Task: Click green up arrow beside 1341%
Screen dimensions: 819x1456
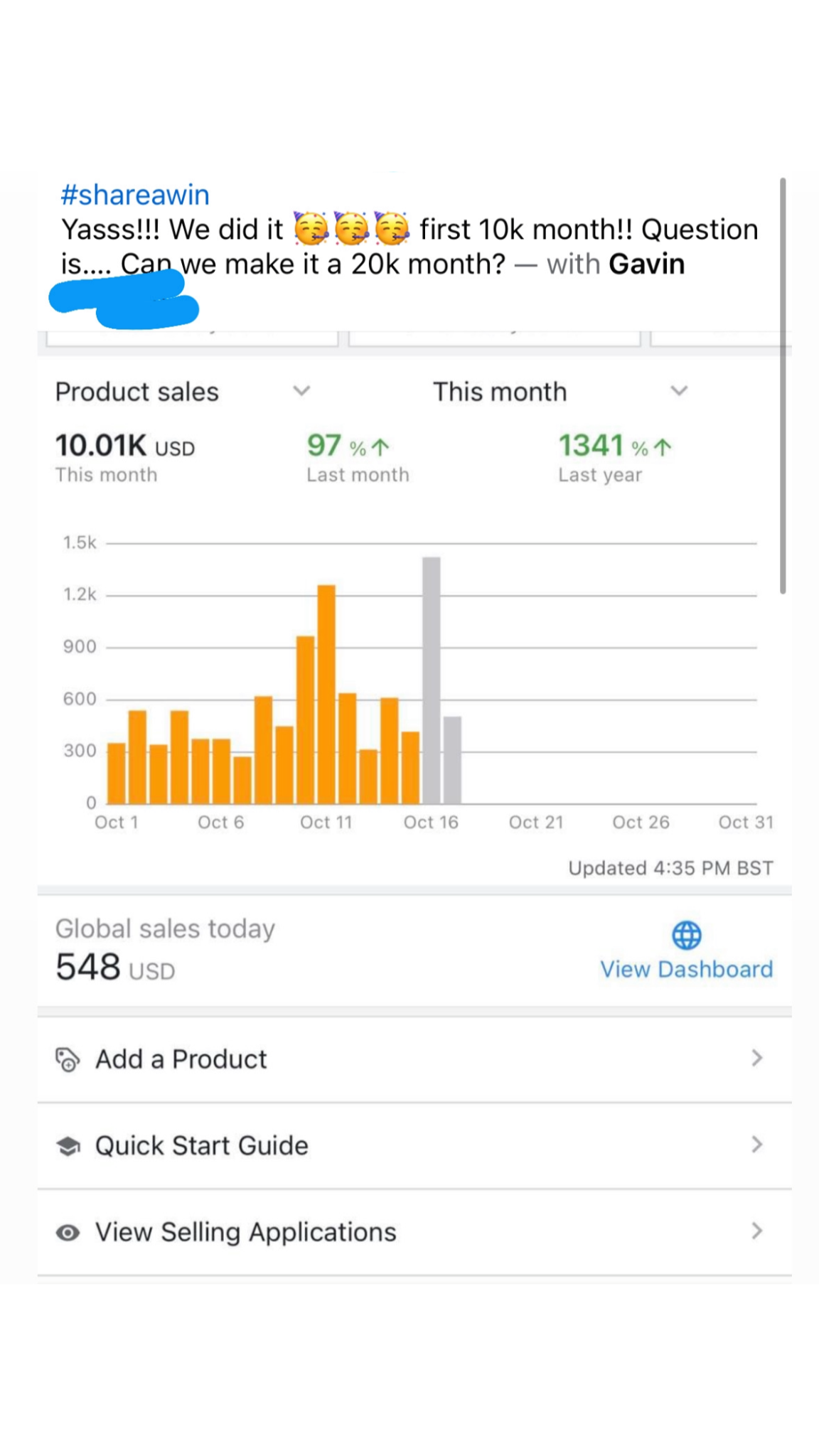Action: [663, 447]
